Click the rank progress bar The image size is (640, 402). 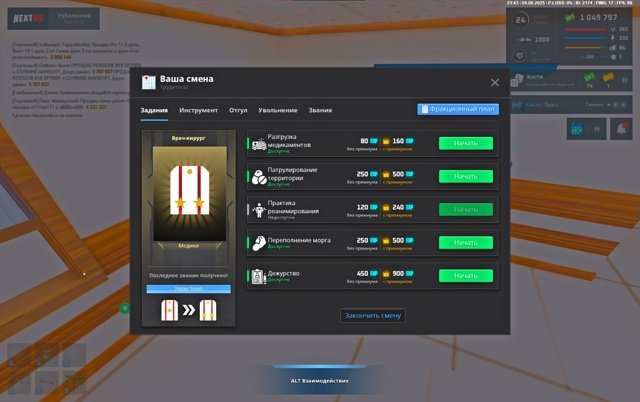click(x=188, y=288)
